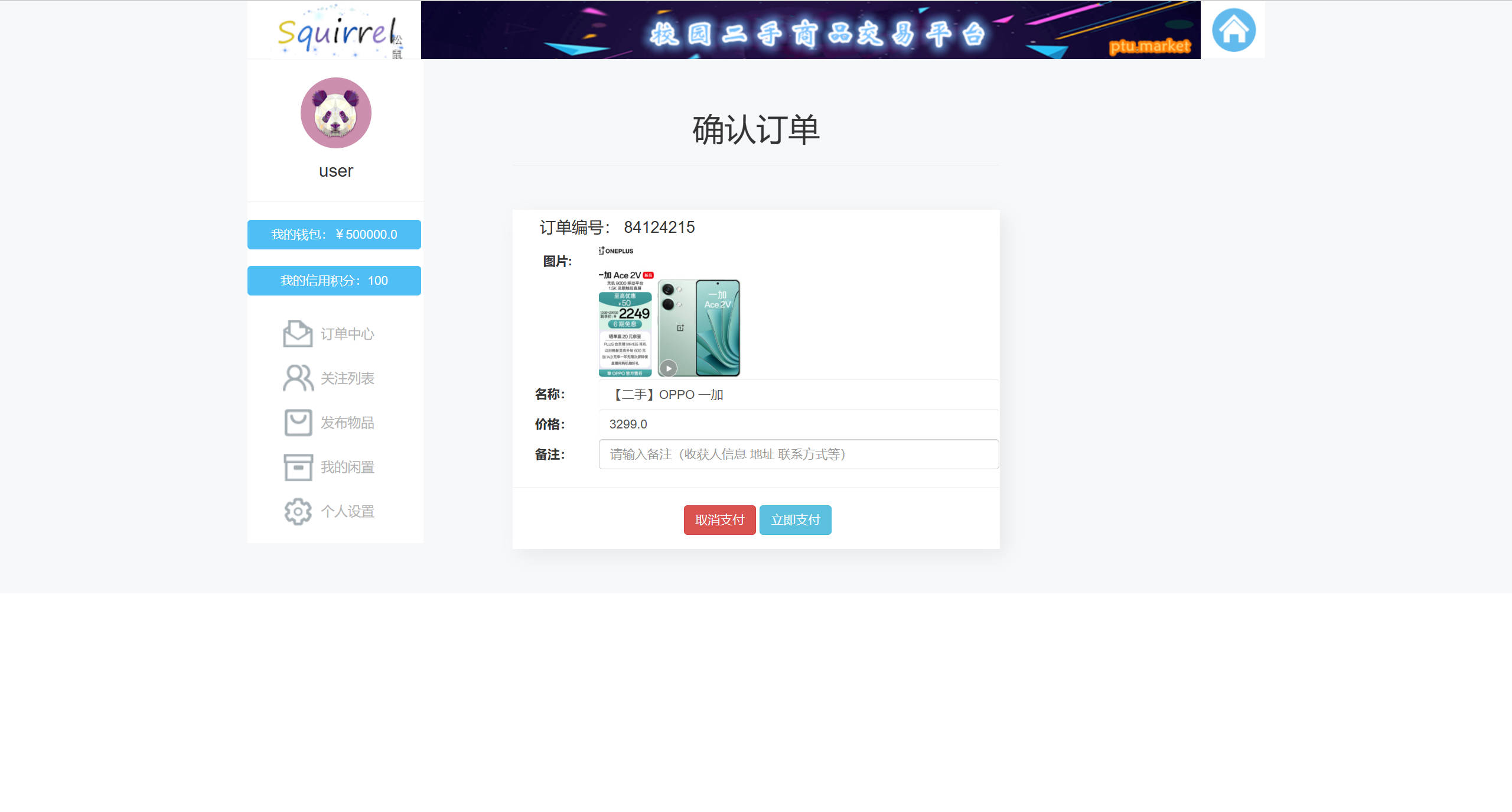Open the 发布物品 publish item icon
The width and height of the screenshot is (1512, 812).
coord(298,423)
